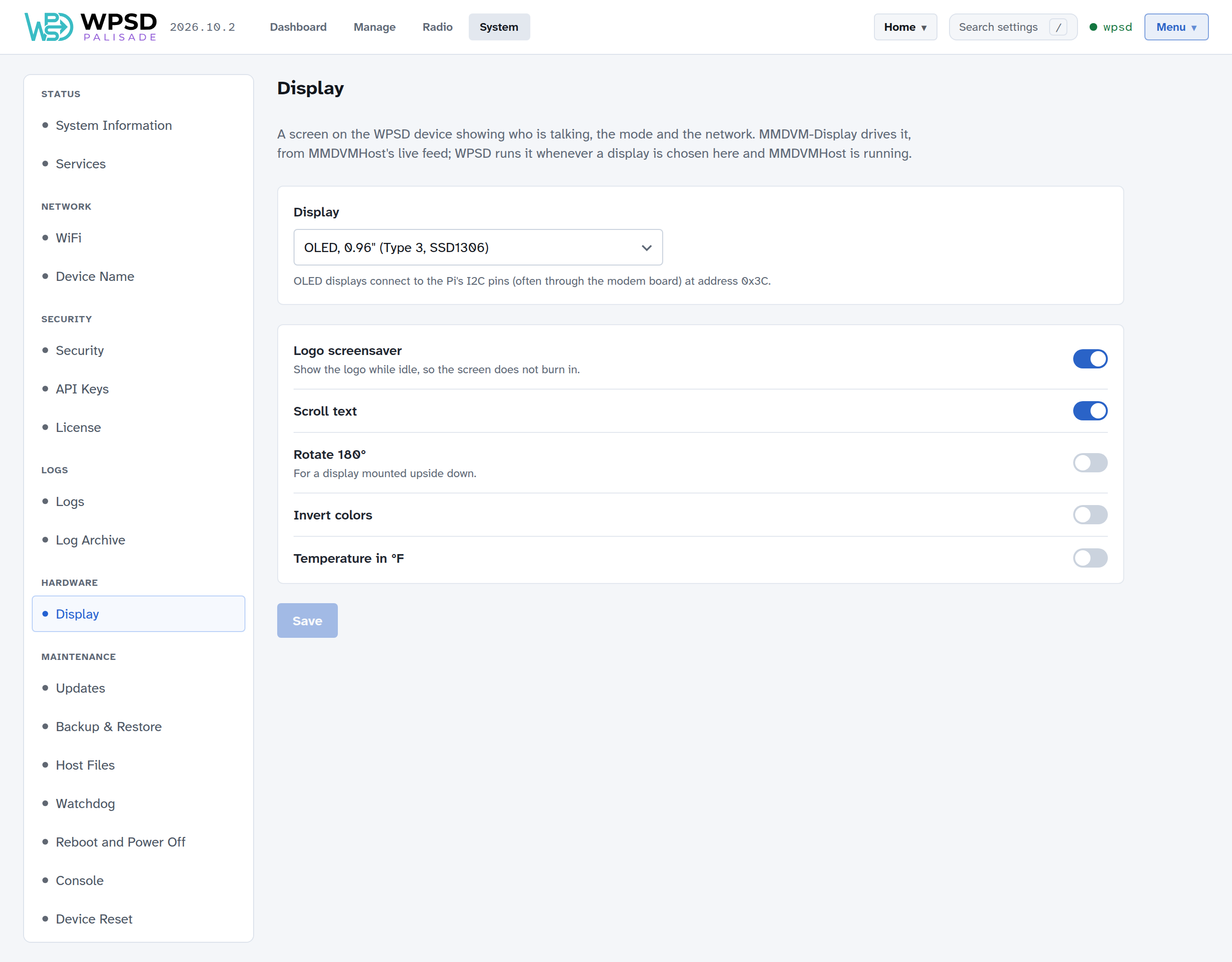Open the Services page
1232x962 pixels.
point(138,164)
